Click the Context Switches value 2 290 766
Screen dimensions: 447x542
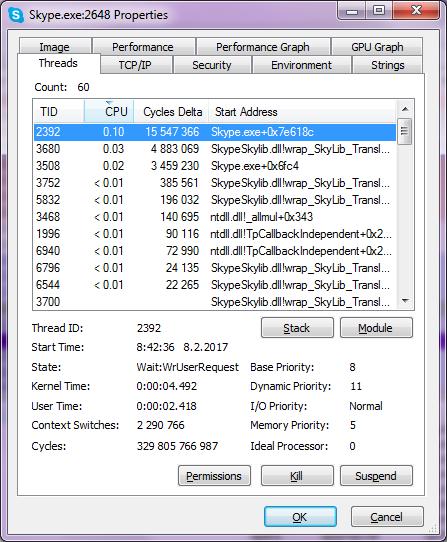(161, 425)
